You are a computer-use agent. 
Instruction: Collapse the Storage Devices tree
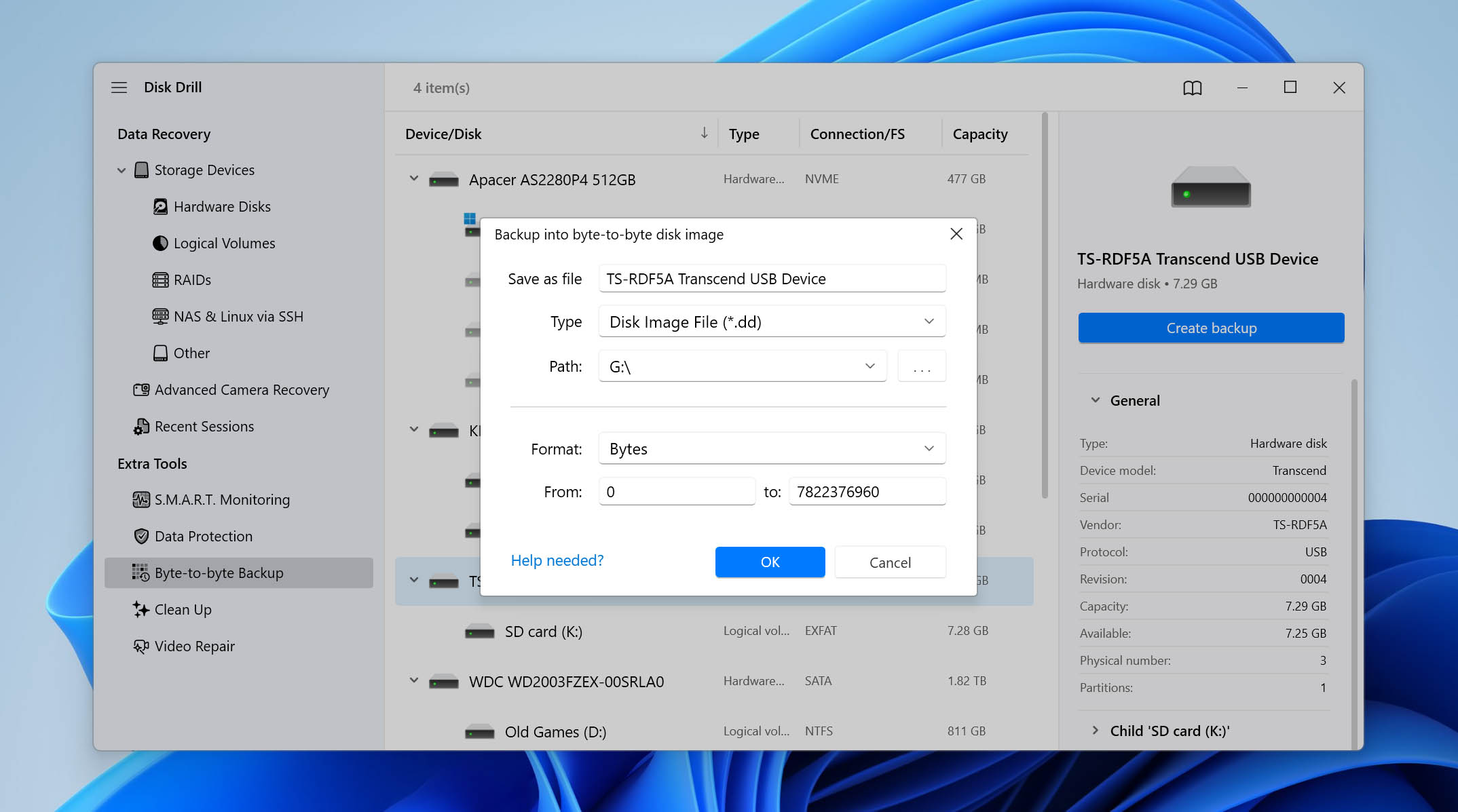(x=121, y=170)
